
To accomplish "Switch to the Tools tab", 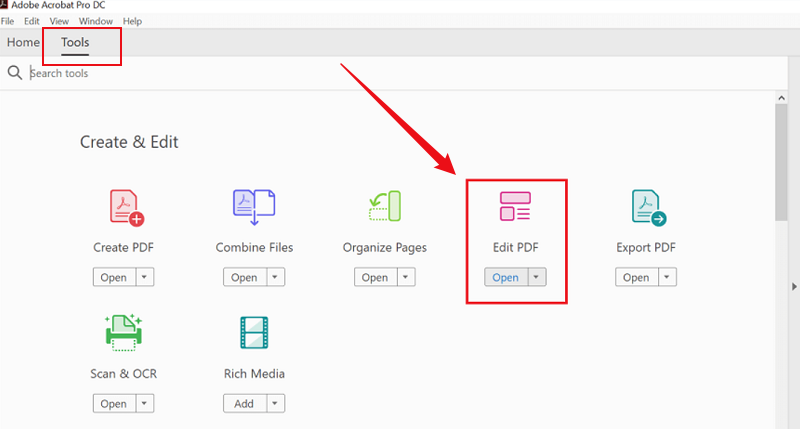I will tap(75, 42).
